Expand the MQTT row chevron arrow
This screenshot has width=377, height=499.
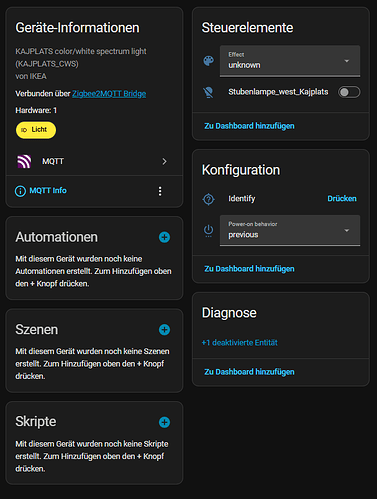[164, 162]
